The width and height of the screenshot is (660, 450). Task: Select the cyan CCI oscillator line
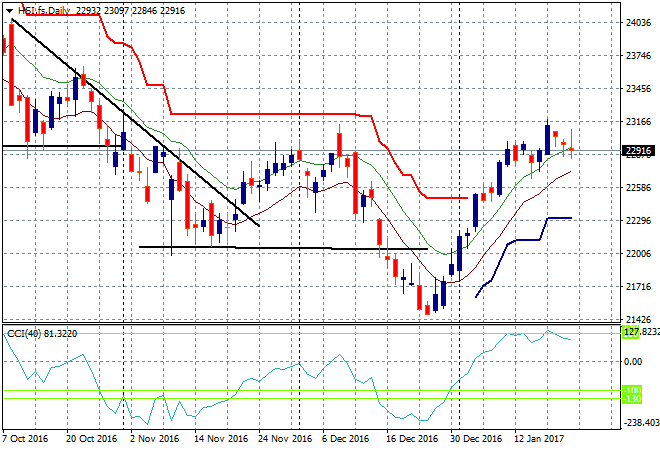[x=287, y=370]
